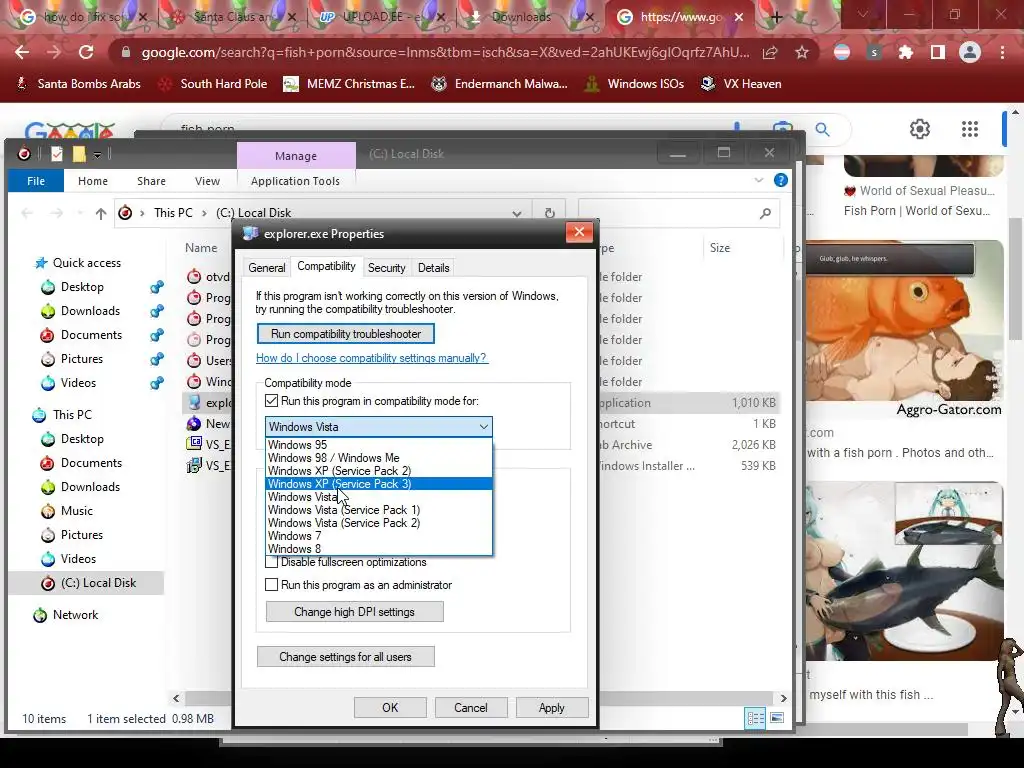
Task: Cancel the explorer.exe Properties dialog
Action: coord(470,708)
